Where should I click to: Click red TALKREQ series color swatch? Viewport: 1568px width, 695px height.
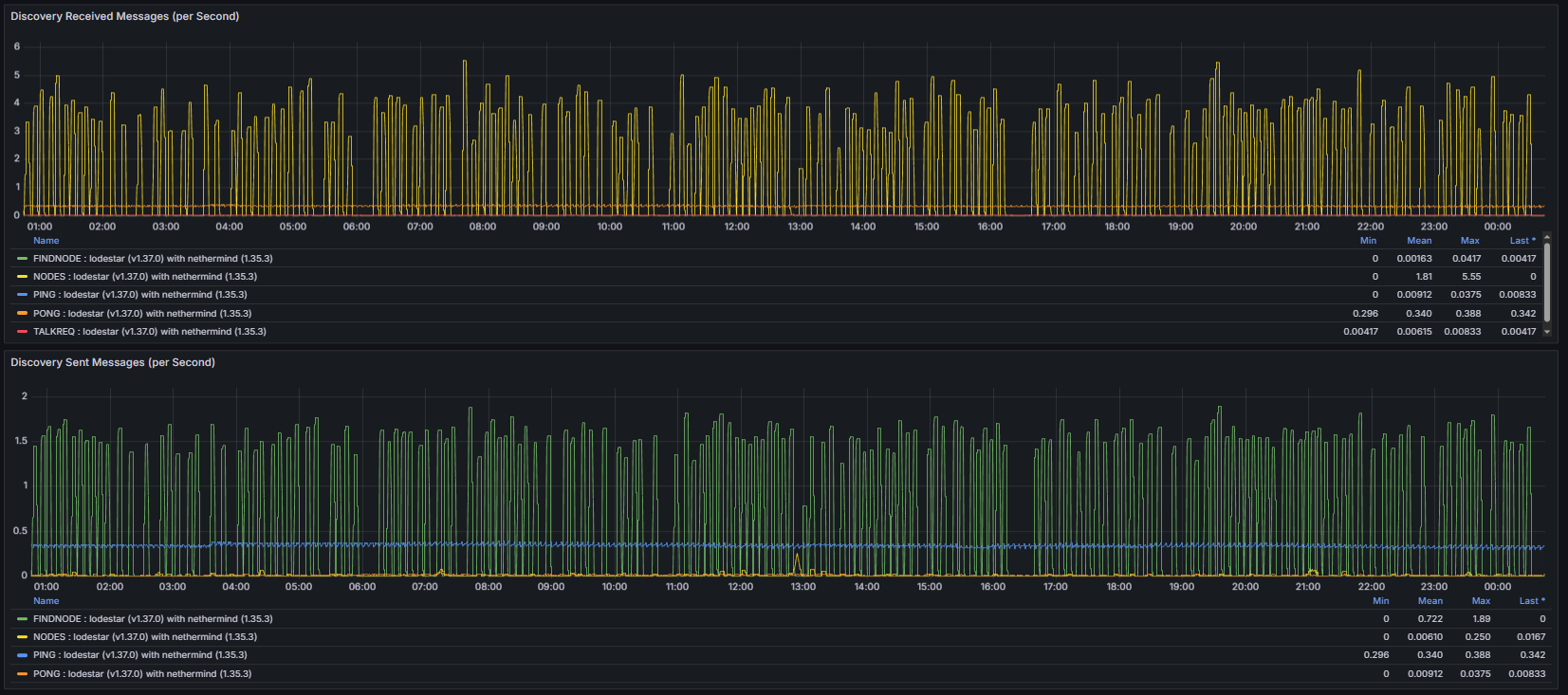pos(22,332)
